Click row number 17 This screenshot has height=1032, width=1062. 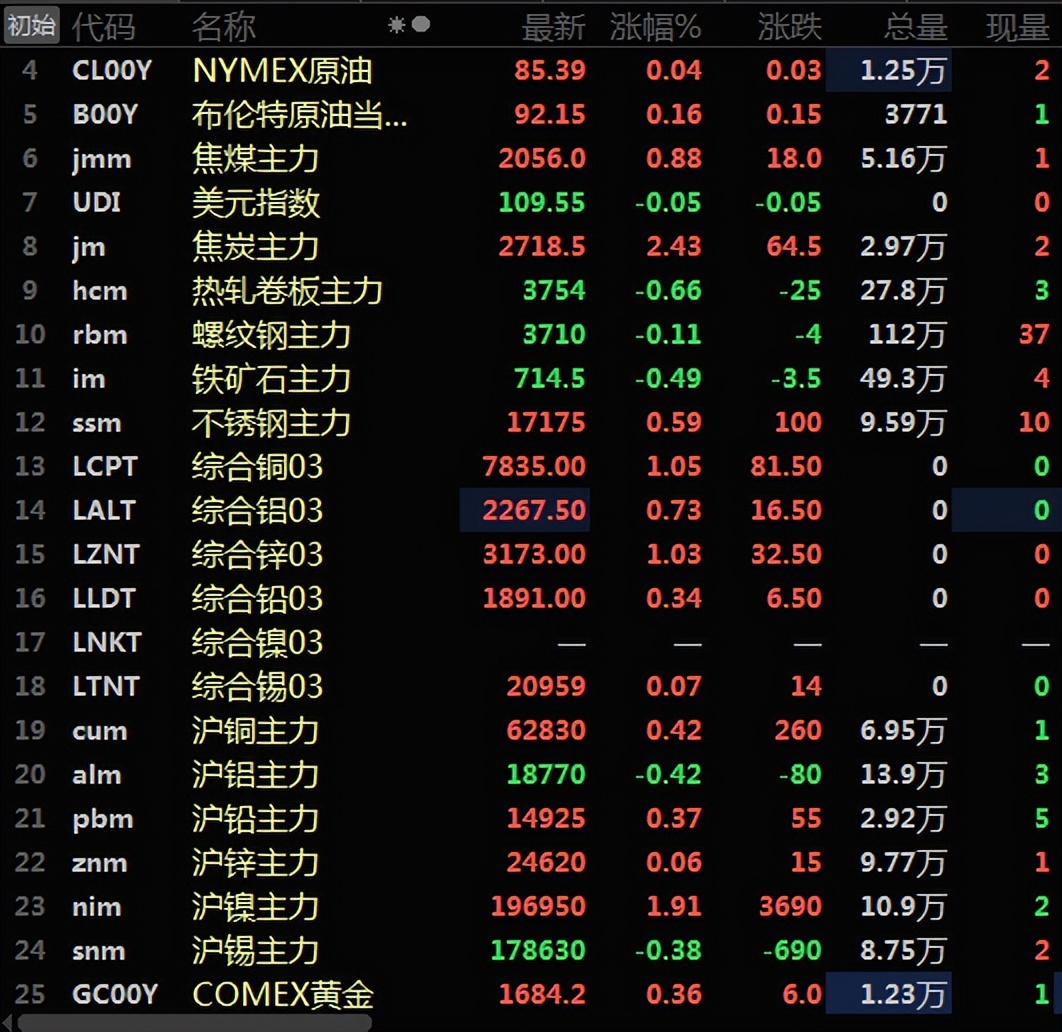(x=30, y=642)
